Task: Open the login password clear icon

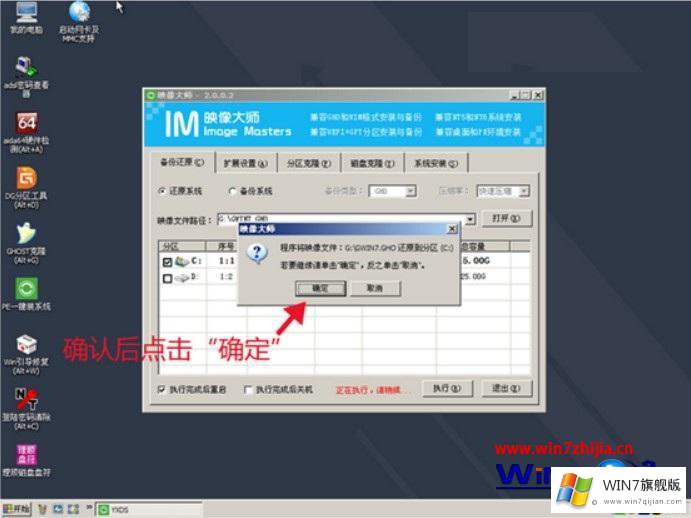Action: 26,410
